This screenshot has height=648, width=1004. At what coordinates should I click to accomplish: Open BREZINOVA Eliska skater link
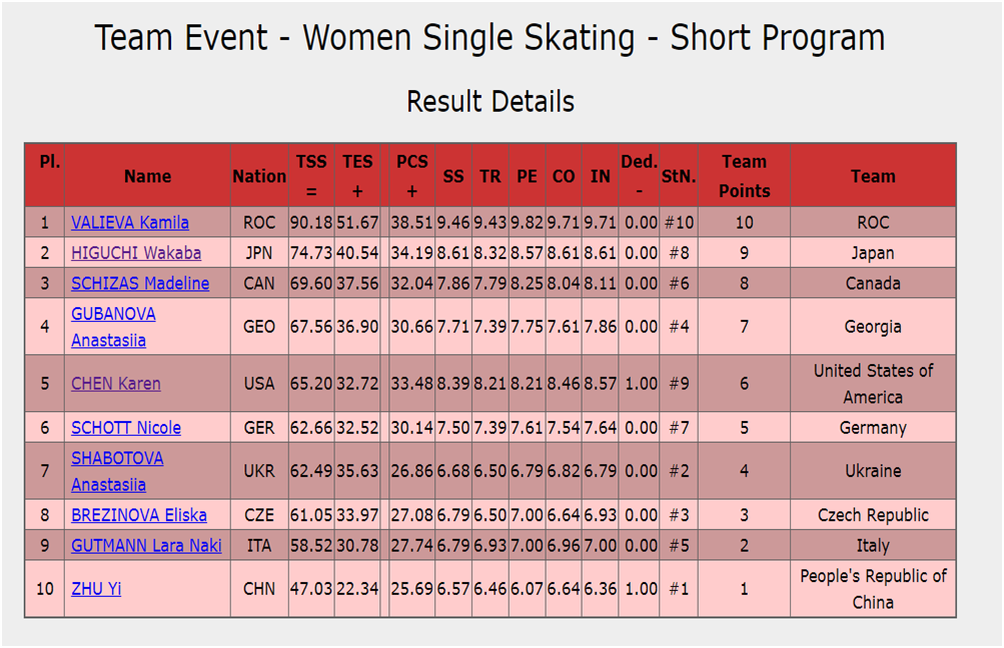click(139, 515)
